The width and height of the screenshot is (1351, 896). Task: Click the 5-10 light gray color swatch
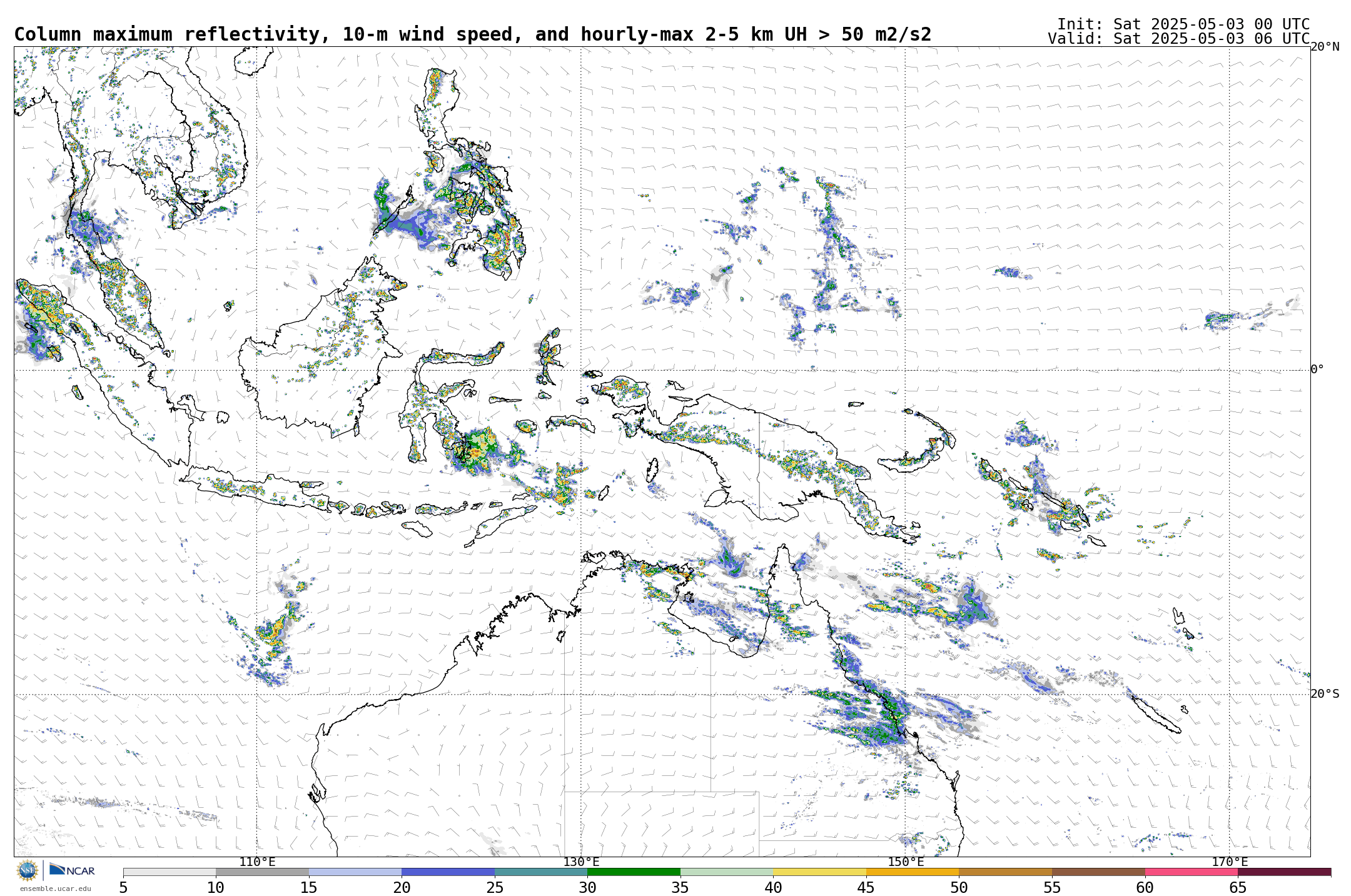click(170, 872)
